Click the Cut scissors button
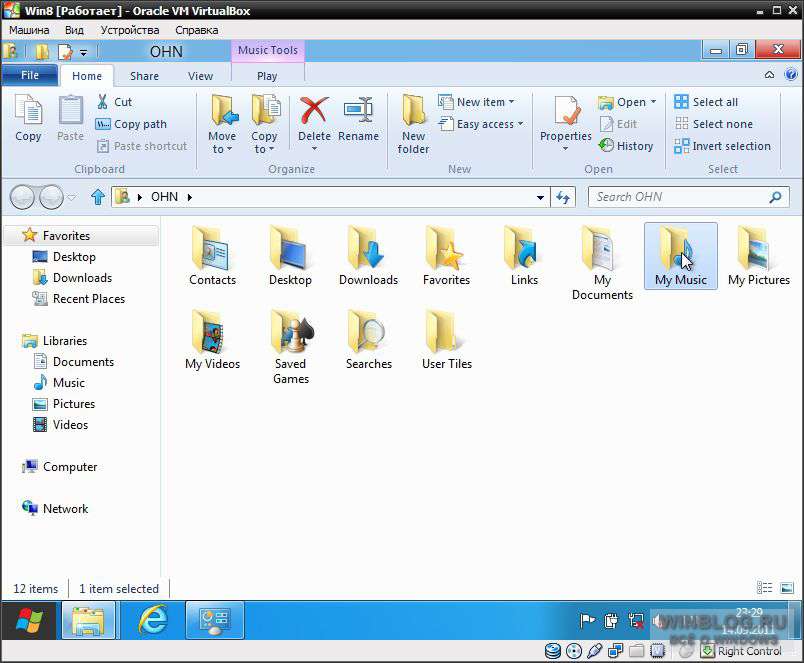Image resolution: width=804 pixels, height=663 pixels. point(114,102)
